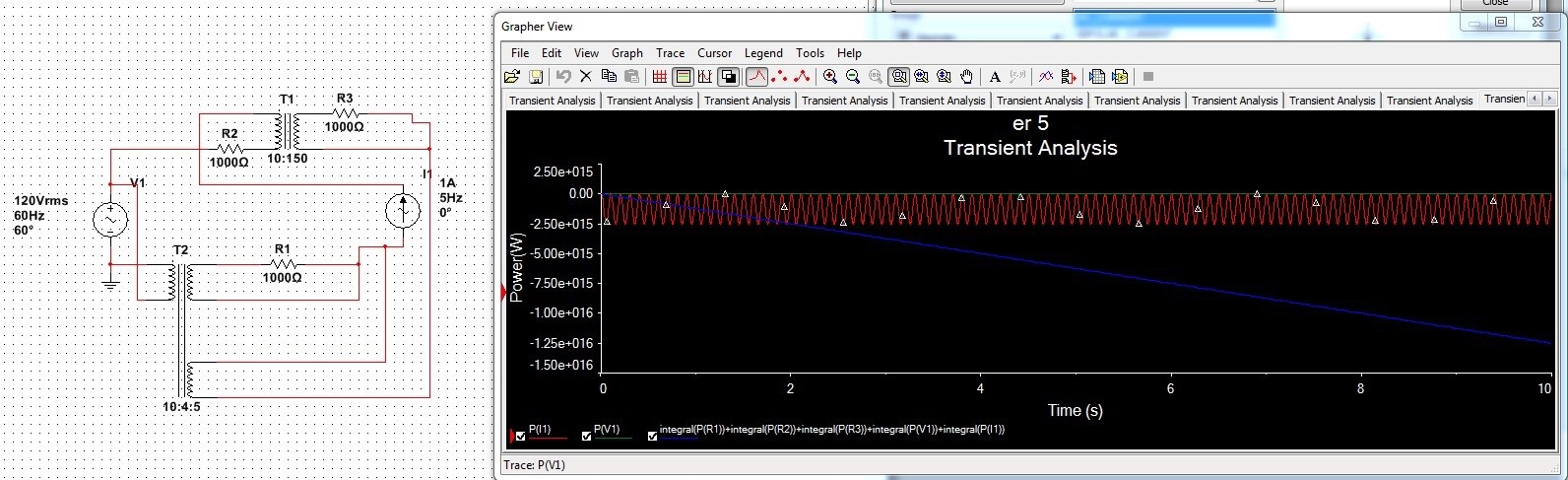Click the Power(W) axis label
The height and width of the screenshot is (480, 1568).
point(518,266)
